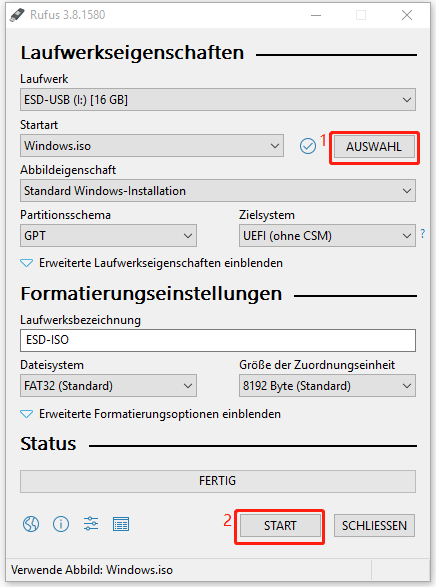Viewport: 436px width, 587px height.
Task: Click the START button
Action: pyautogui.click(x=280, y=526)
